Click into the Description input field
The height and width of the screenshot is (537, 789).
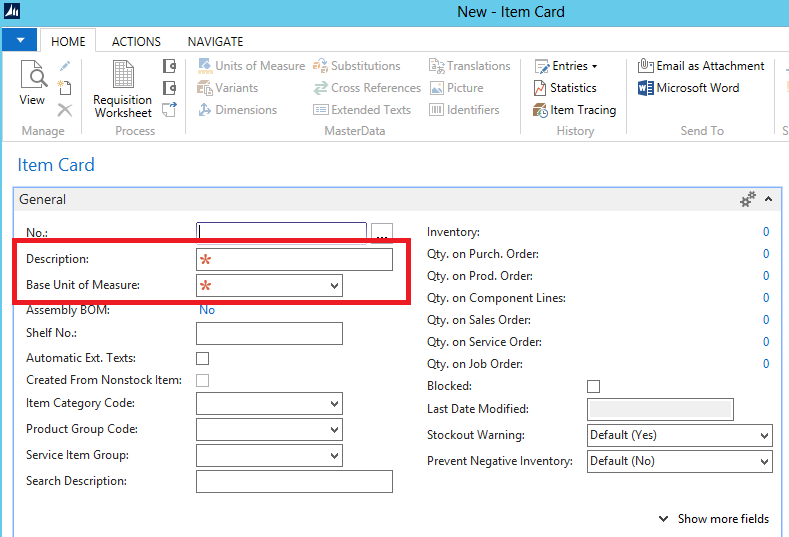[294, 260]
